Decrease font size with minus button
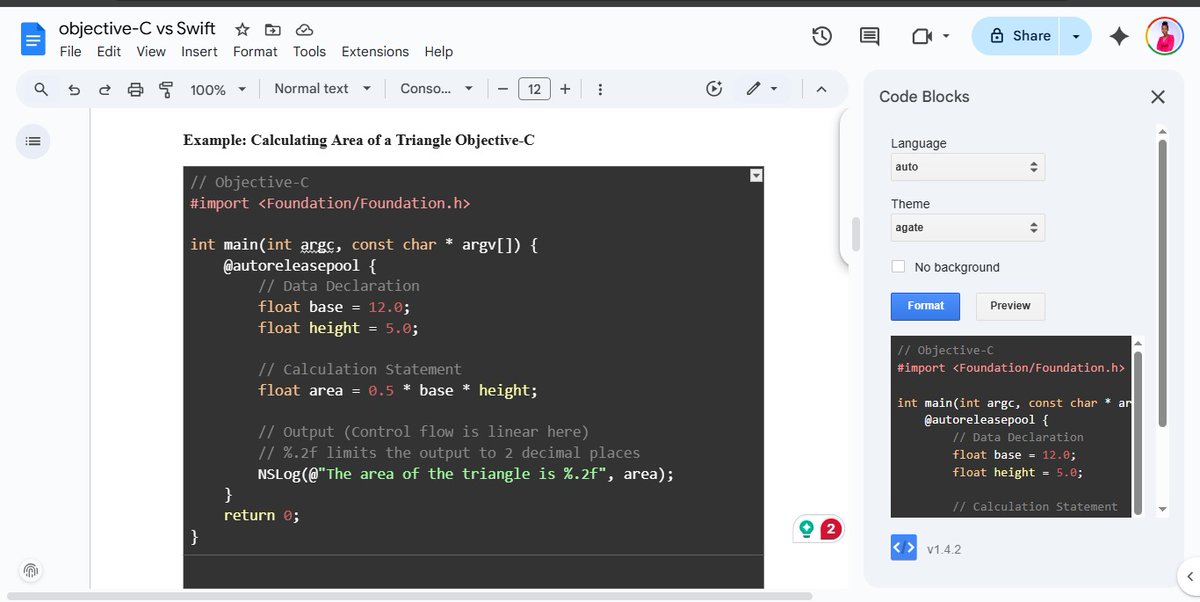Screen dimensions: 1200x602 502,89
